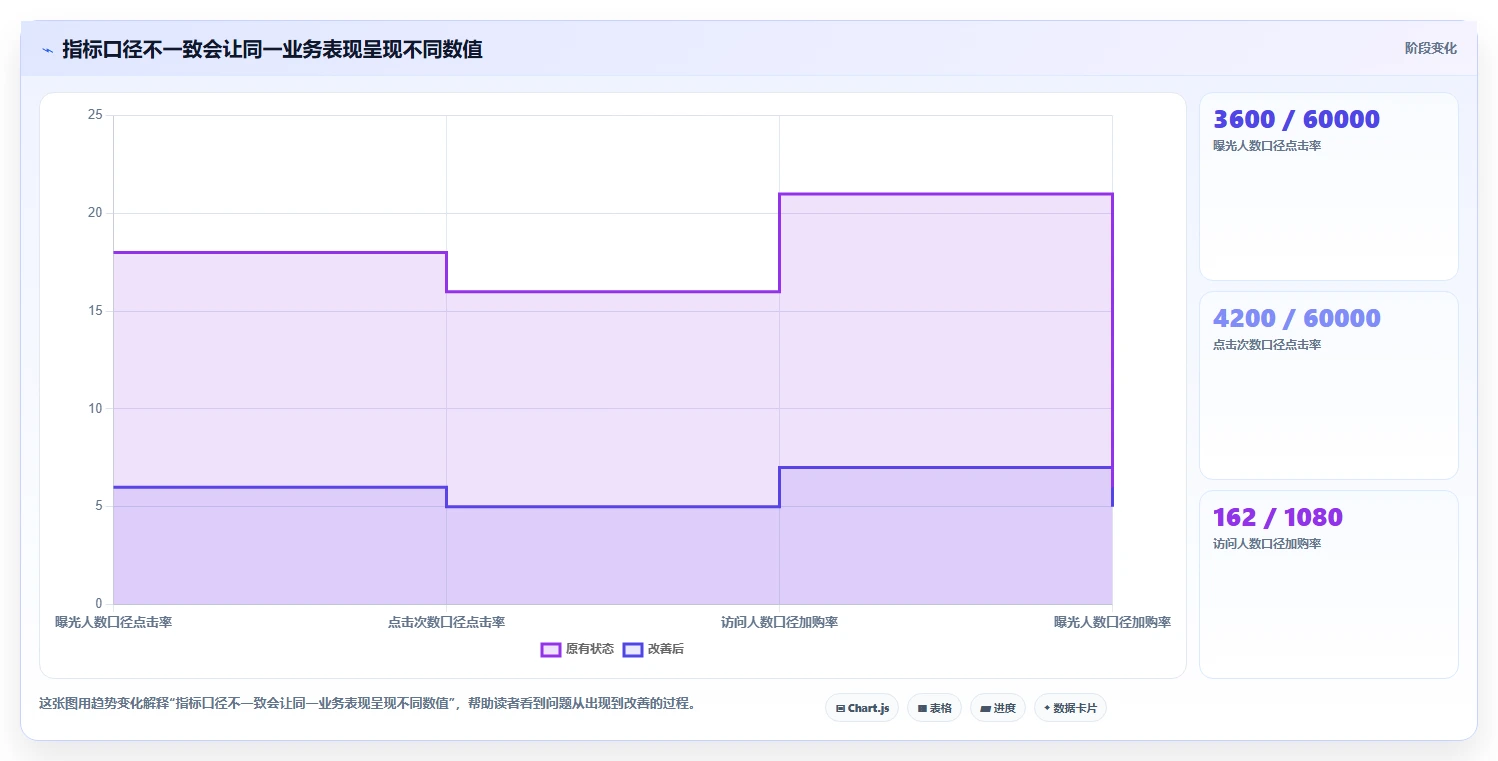Click the y-axis value 10
Screen dimensions: 1498x761
pyautogui.click(x=95, y=408)
